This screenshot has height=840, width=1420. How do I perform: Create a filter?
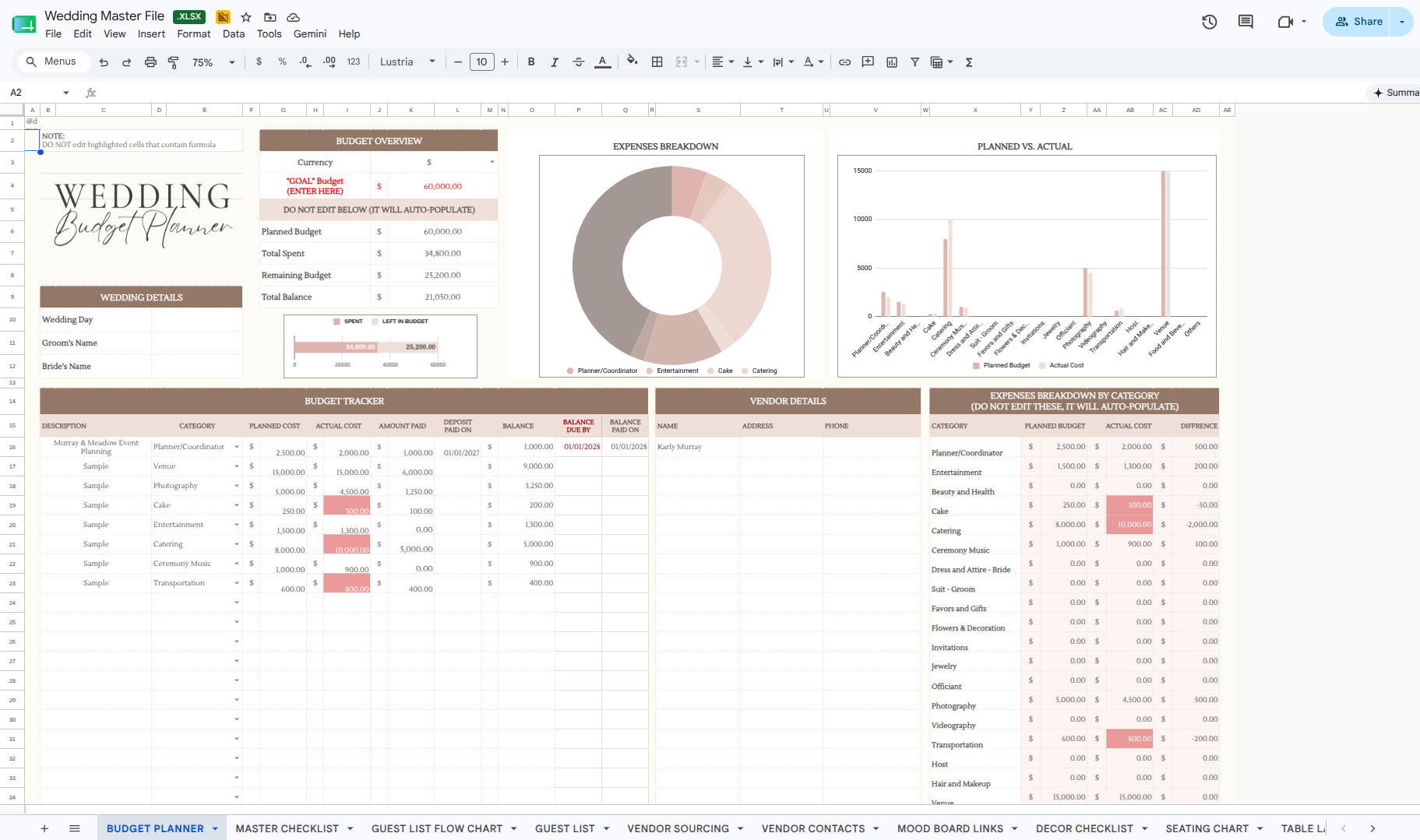914,62
